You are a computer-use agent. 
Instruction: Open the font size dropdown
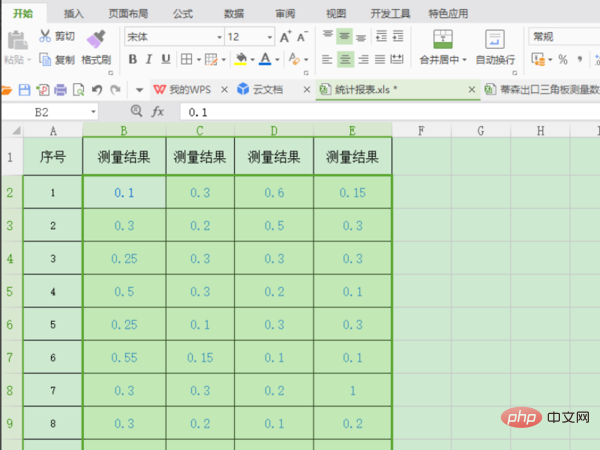270,37
